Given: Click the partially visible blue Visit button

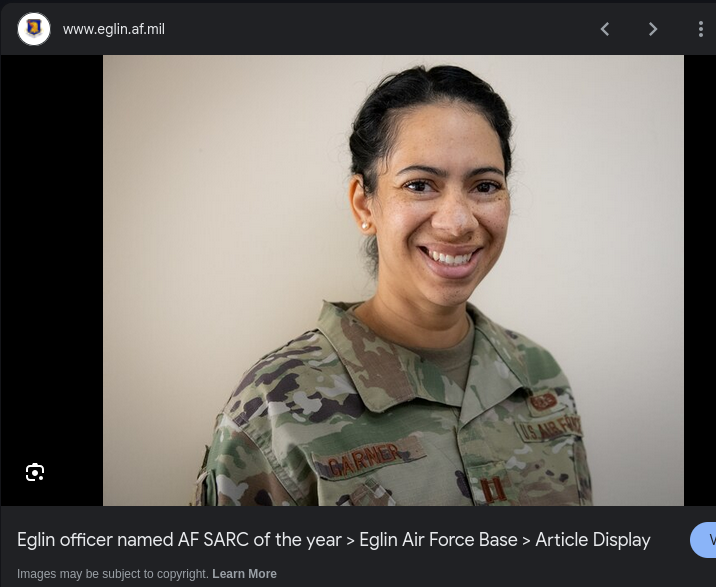Looking at the screenshot, I should tap(703, 540).
